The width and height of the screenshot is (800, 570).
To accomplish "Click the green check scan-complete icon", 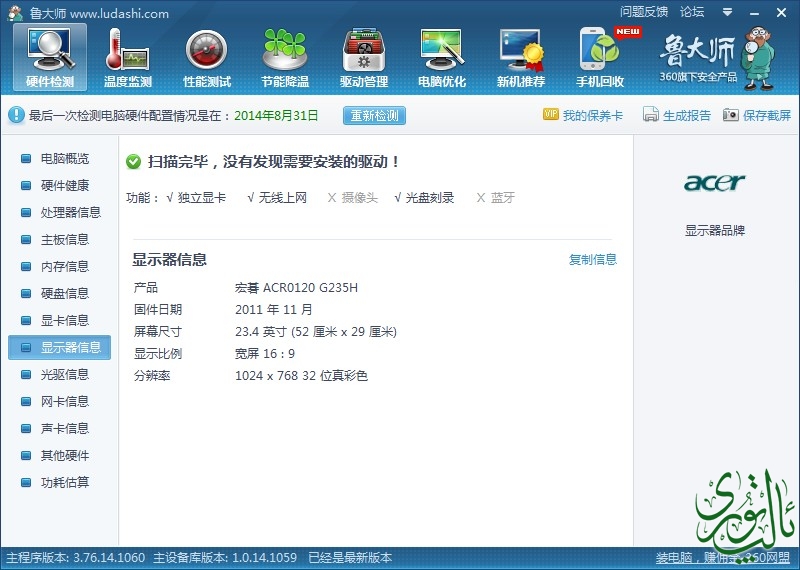I will (133, 162).
